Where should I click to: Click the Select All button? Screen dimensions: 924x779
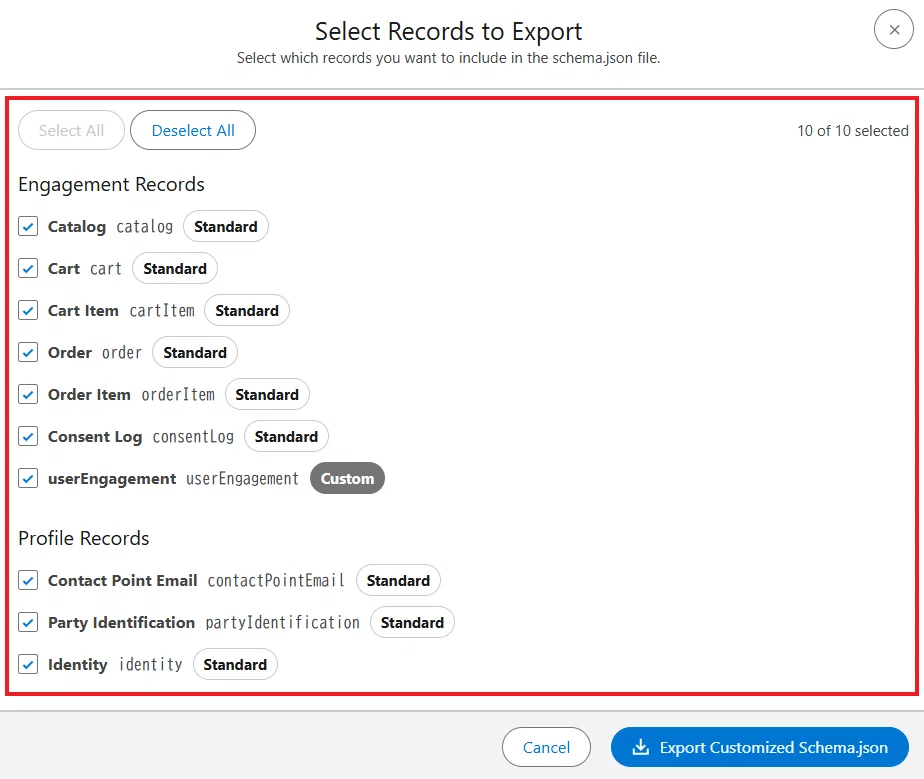[71, 130]
